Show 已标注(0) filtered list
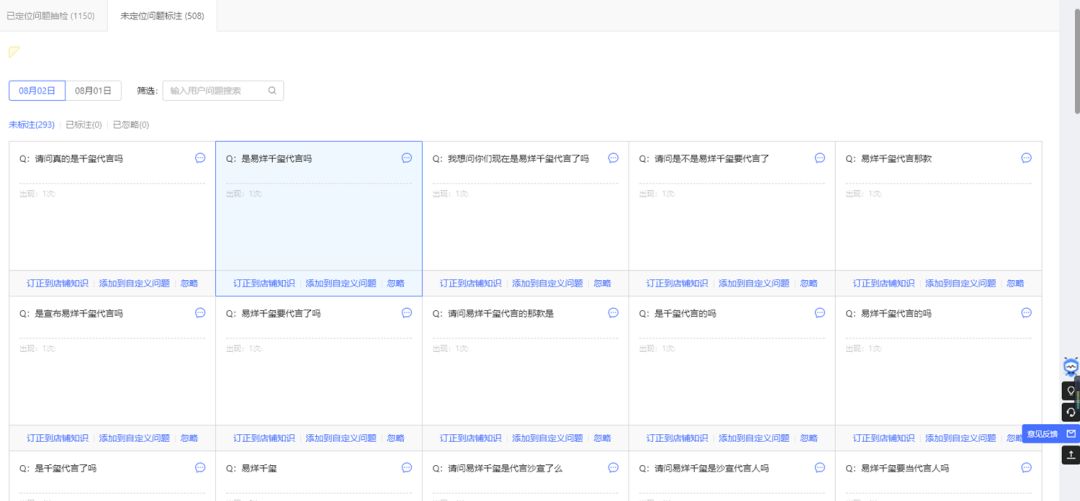This screenshot has width=1080, height=501. click(84, 125)
